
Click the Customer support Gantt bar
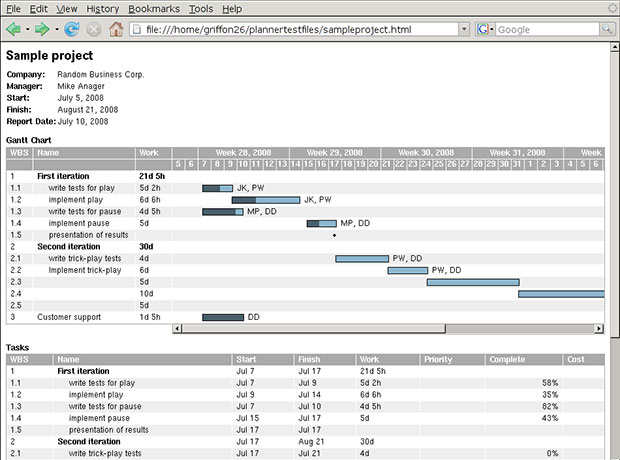[223, 318]
